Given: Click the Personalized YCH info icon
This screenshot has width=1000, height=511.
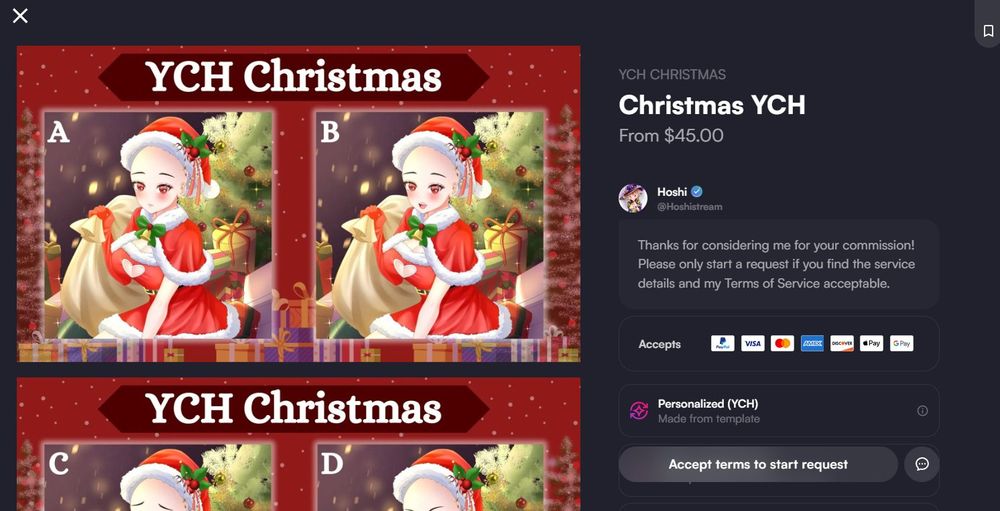Looking at the screenshot, I should [x=922, y=411].
